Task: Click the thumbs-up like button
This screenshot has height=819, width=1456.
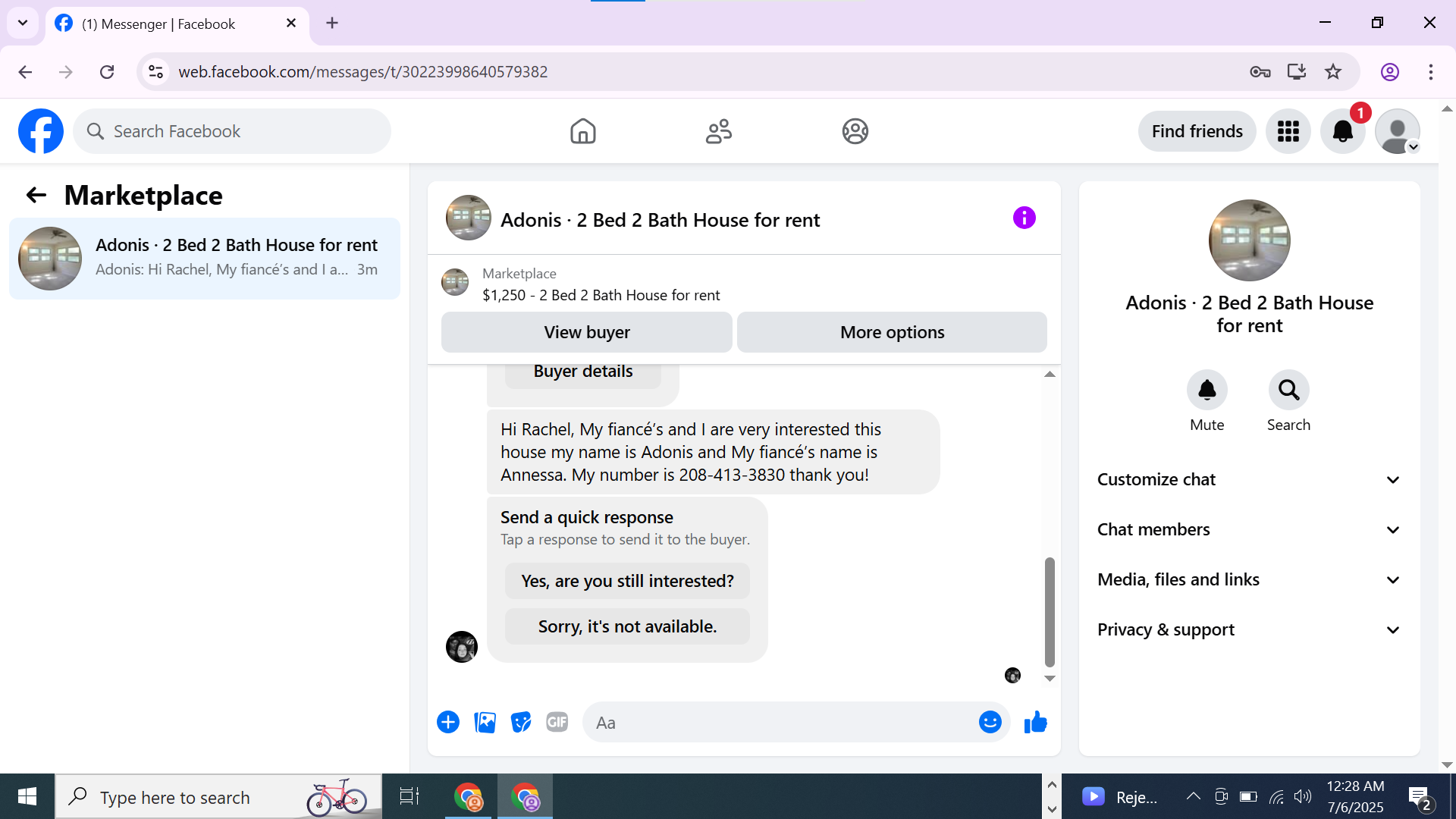Action: (x=1035, y=723)
